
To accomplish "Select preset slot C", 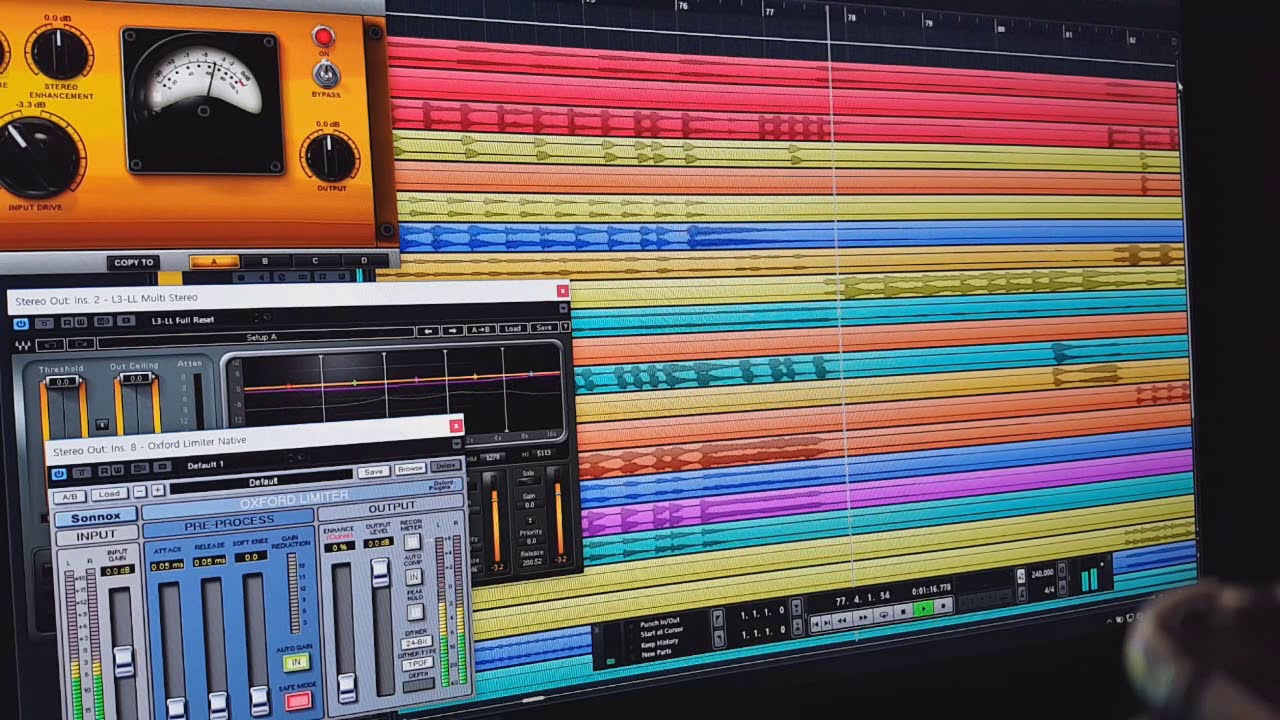I will [x=314, y=261].
